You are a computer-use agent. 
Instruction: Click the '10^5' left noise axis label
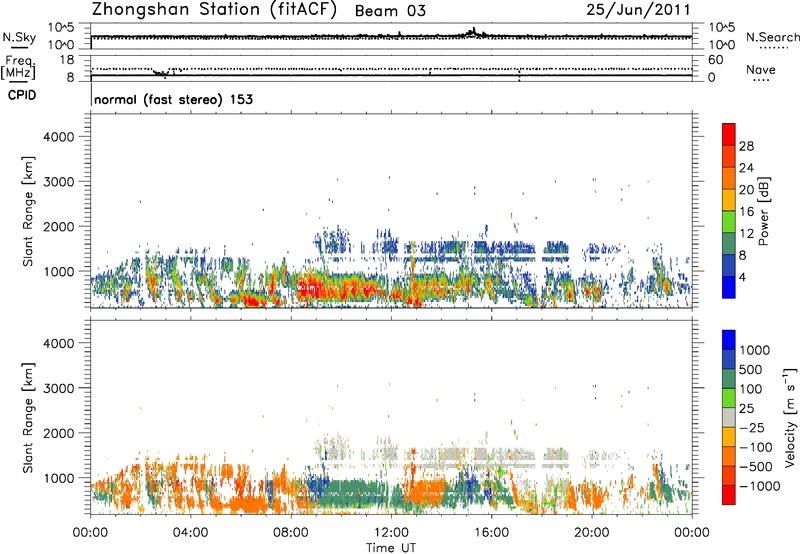(x=61, y=28)
